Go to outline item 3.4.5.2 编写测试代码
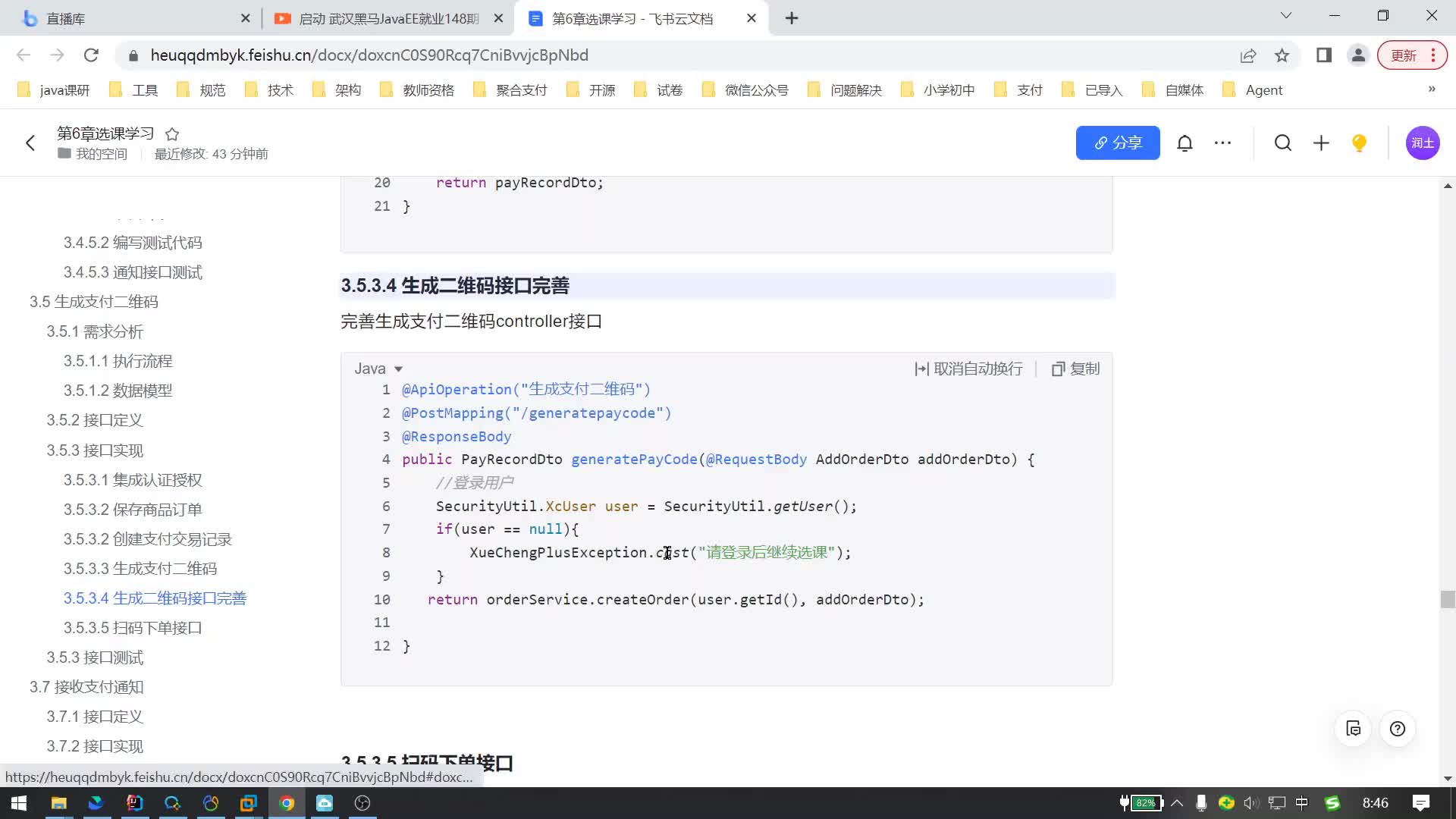Viewport: 1456px width, 819px height. pyautogui.click(x=133, y=243)
